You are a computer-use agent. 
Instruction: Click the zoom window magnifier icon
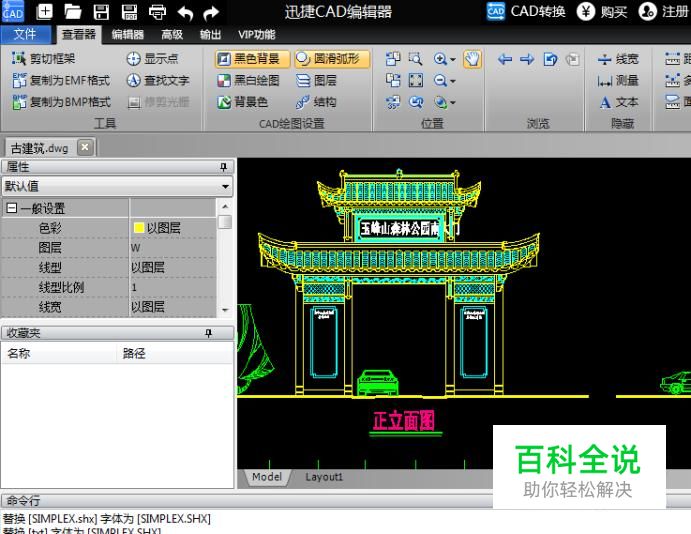416,59
